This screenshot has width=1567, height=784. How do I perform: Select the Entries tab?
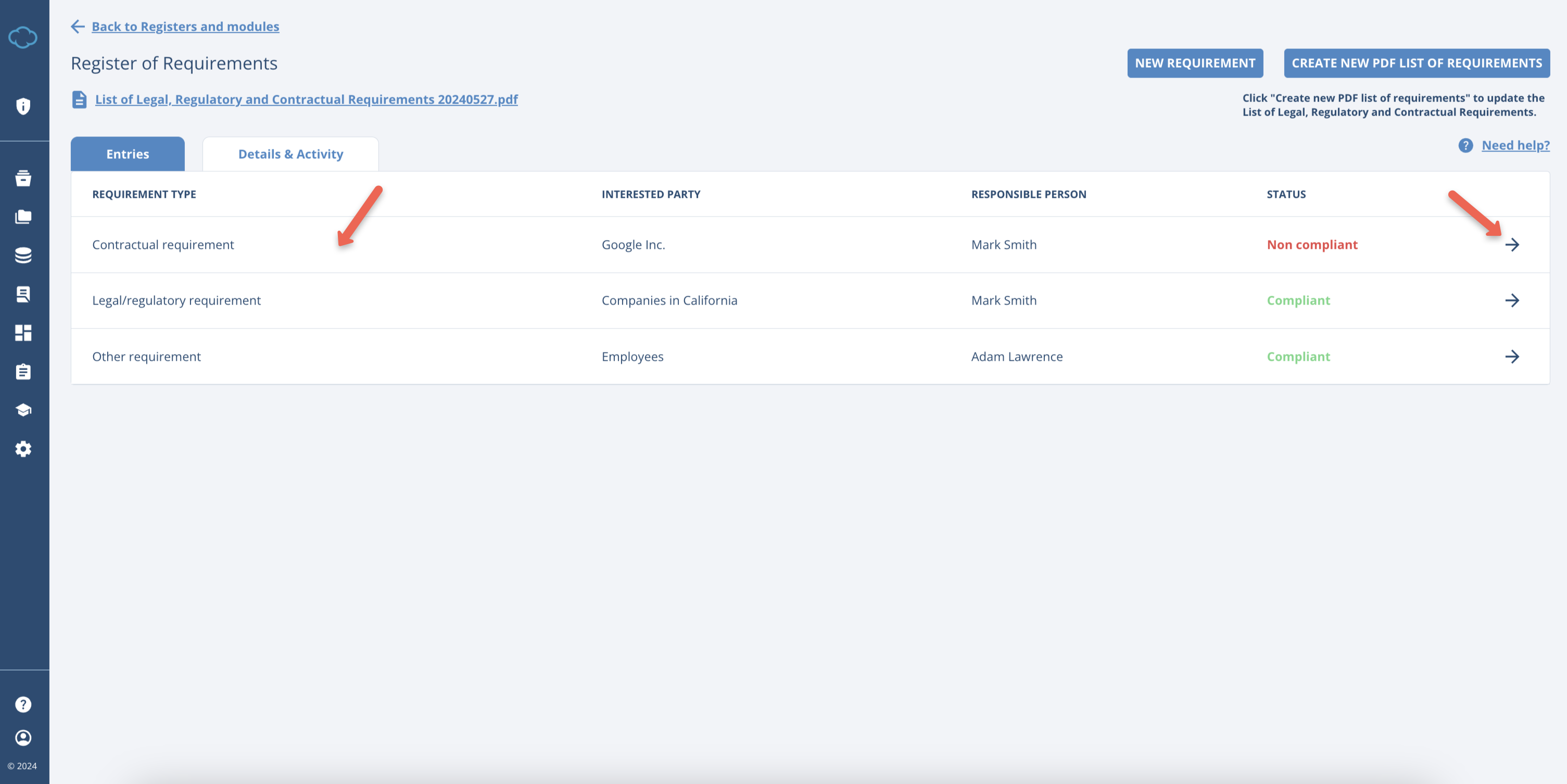[x=128, y=154]
